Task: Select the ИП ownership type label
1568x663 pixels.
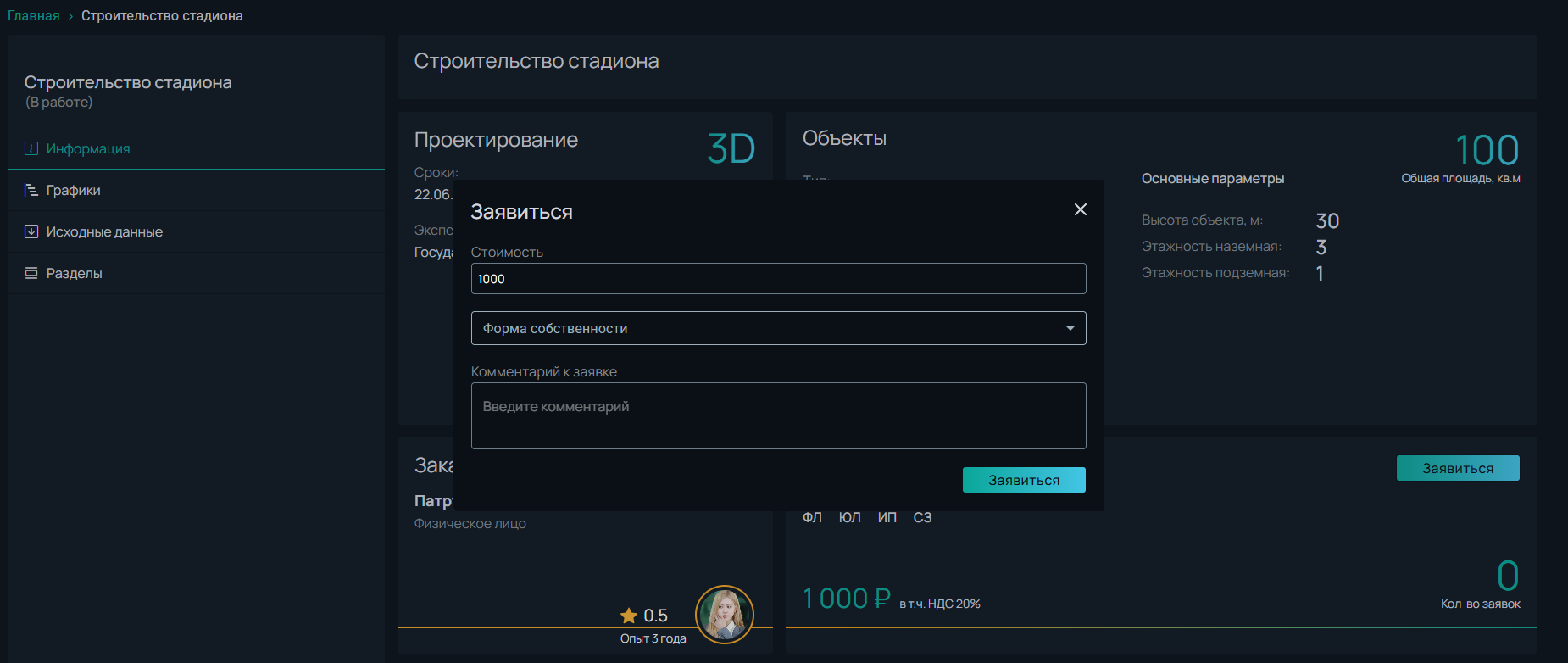Action: click(x=887, y=517)
